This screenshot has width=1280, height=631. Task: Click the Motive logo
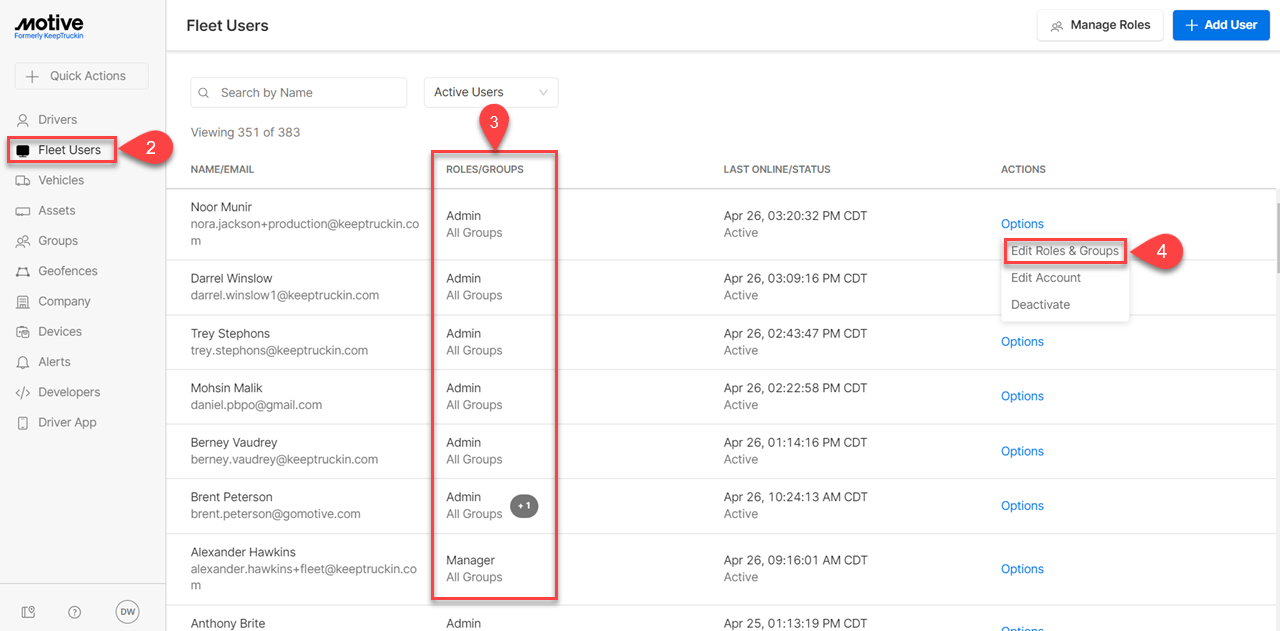pos(49,27)
